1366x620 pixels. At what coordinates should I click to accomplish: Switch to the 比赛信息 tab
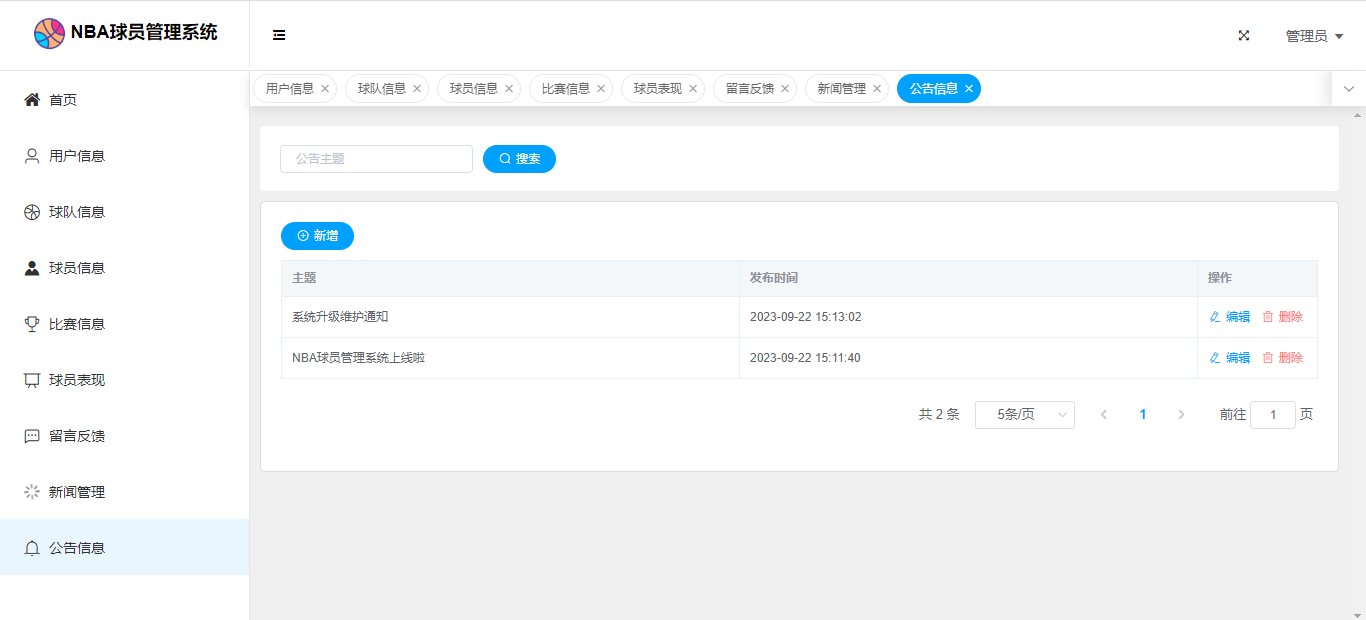tap(565, 89)
